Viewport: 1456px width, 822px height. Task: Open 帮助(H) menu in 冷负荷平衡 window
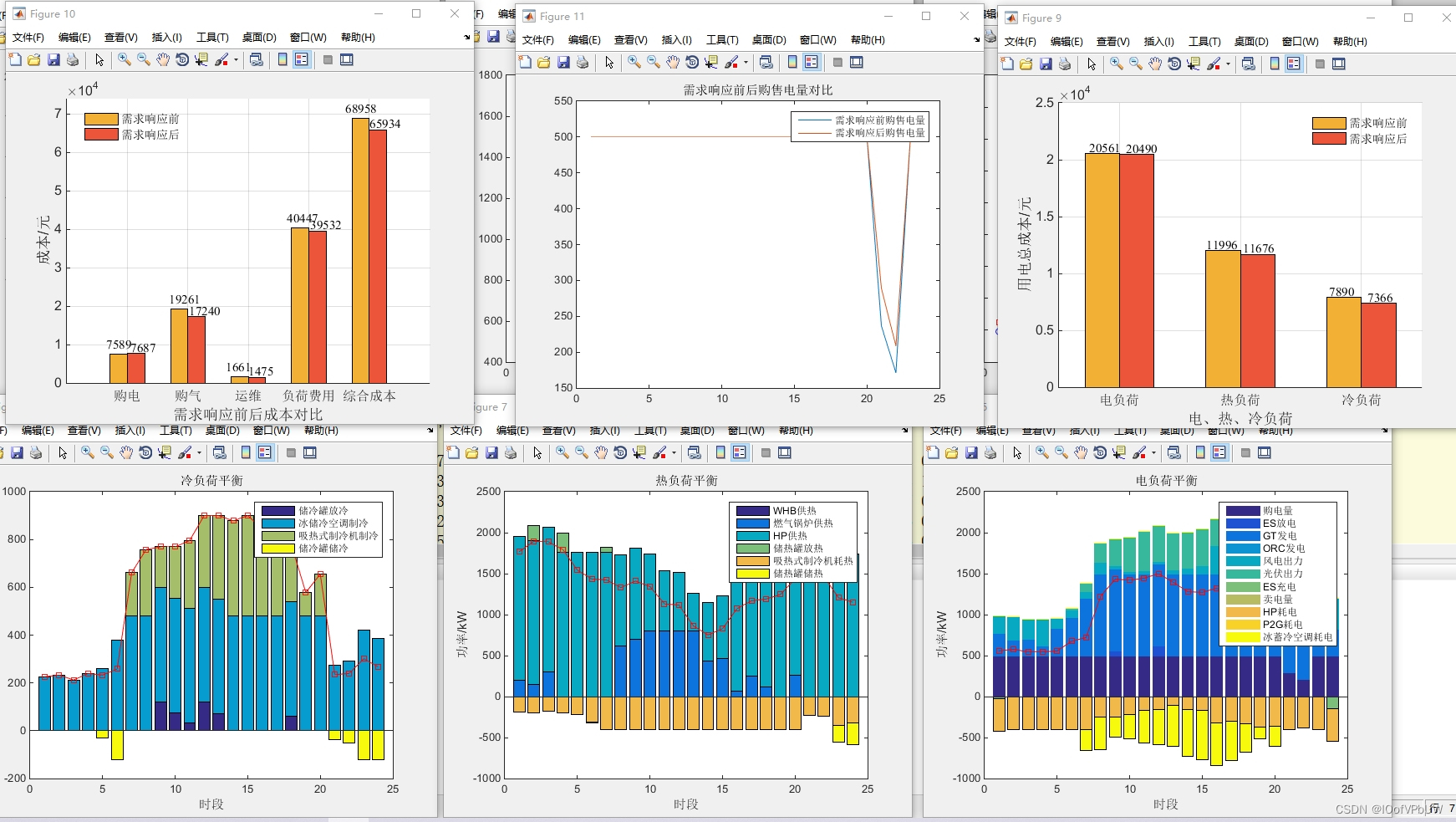click(321, 431)
